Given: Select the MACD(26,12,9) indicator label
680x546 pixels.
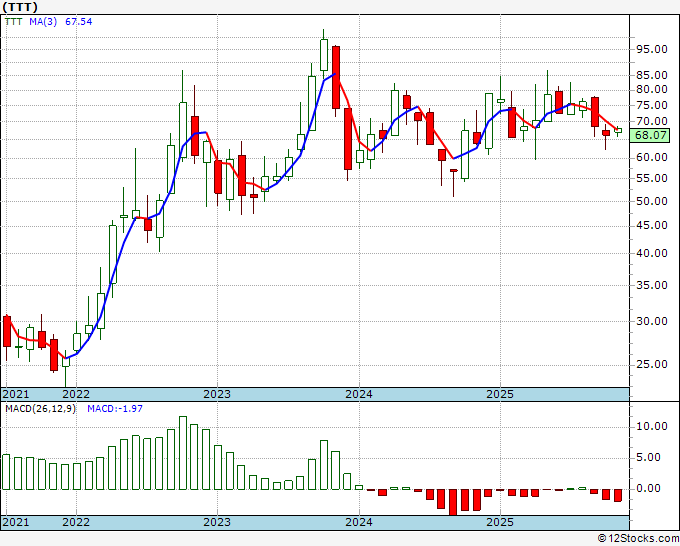Looking at the screenshot, I should click(39, 408).
